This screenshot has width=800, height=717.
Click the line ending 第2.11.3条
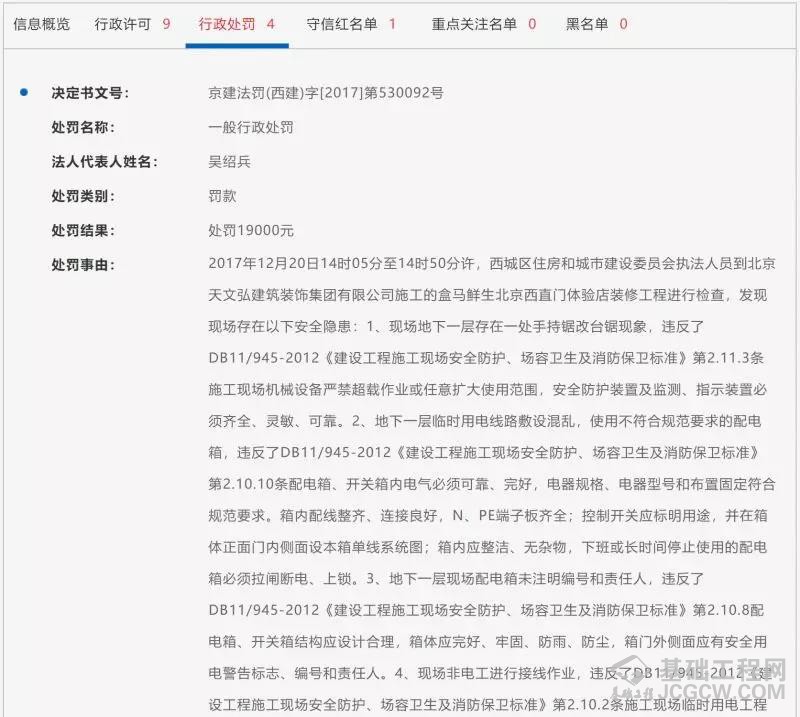tap(486, 358)
